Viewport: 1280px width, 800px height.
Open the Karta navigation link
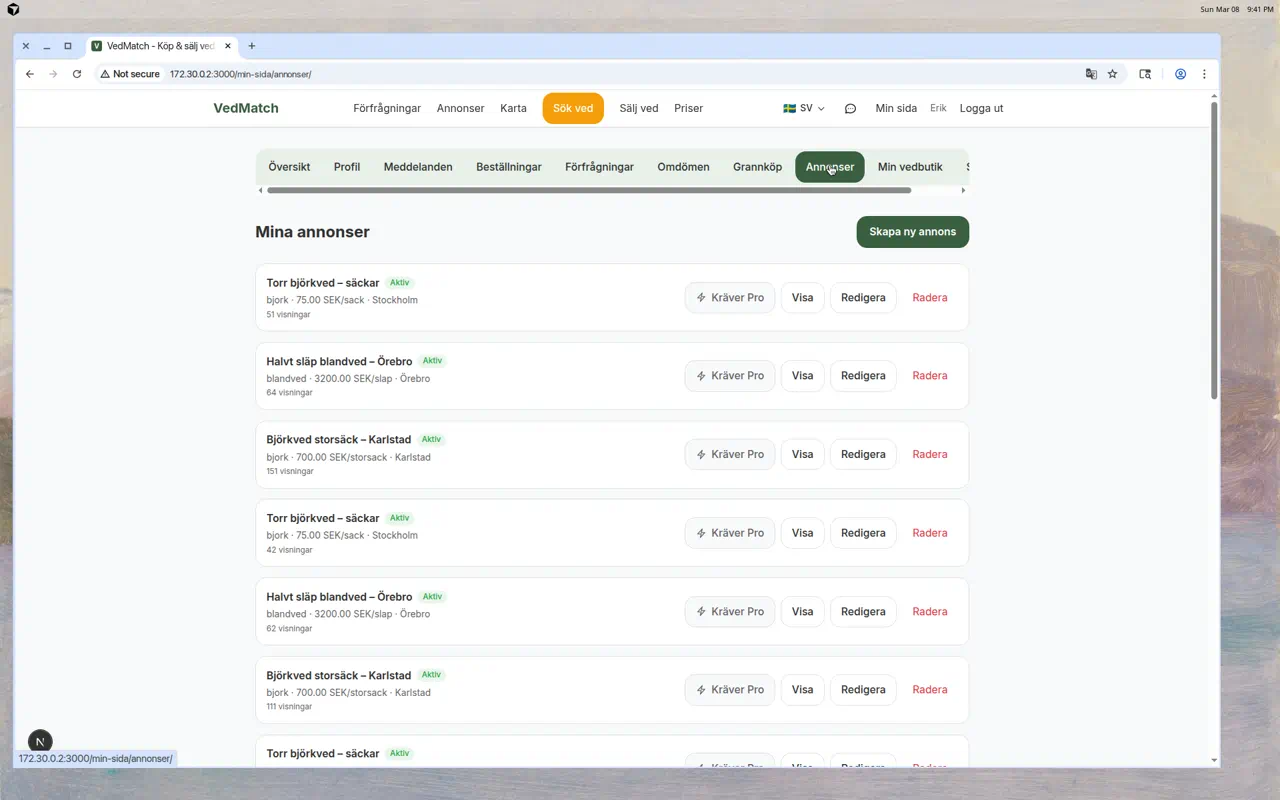point(513,109)
